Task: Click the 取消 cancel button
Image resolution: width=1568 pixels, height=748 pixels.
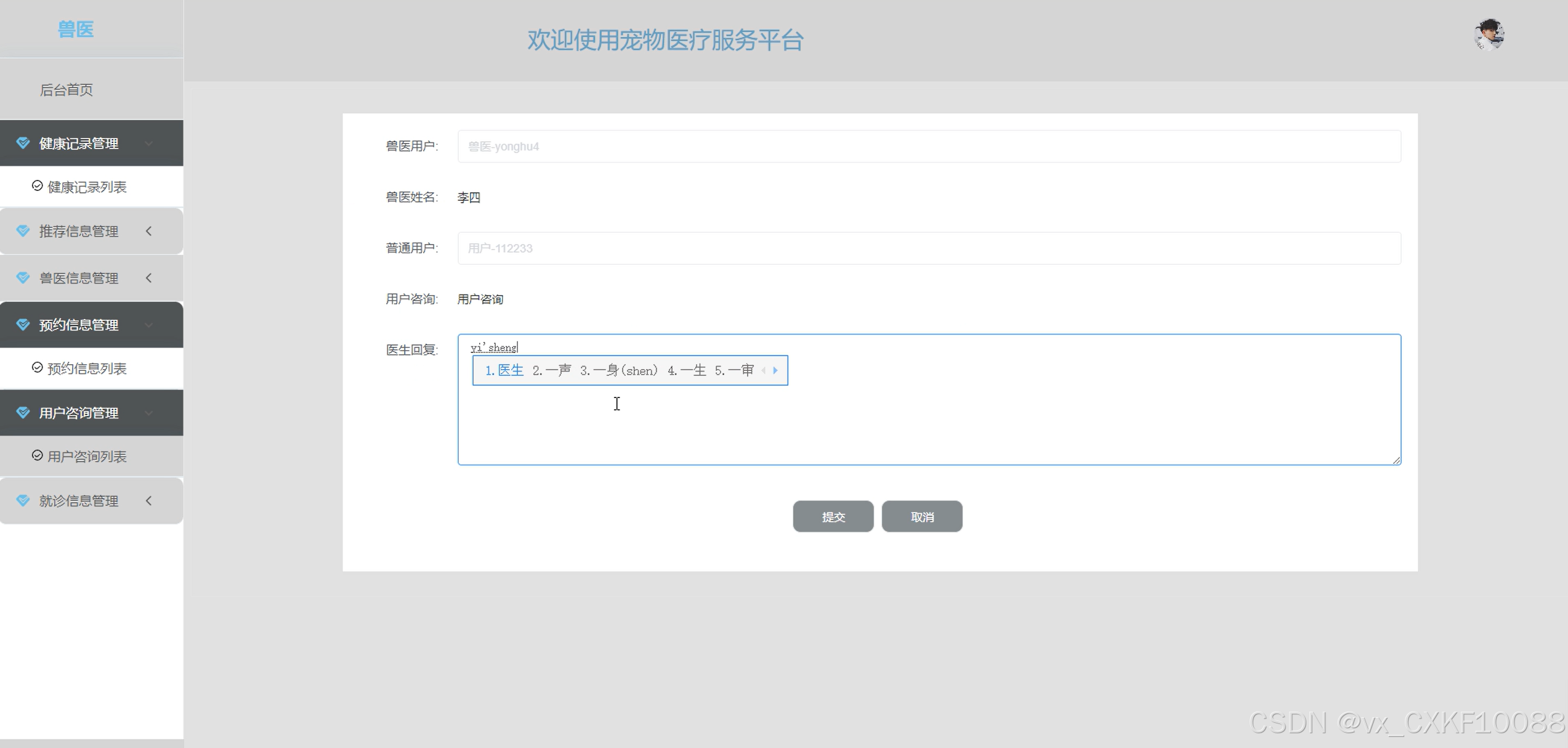Action: 921,516
